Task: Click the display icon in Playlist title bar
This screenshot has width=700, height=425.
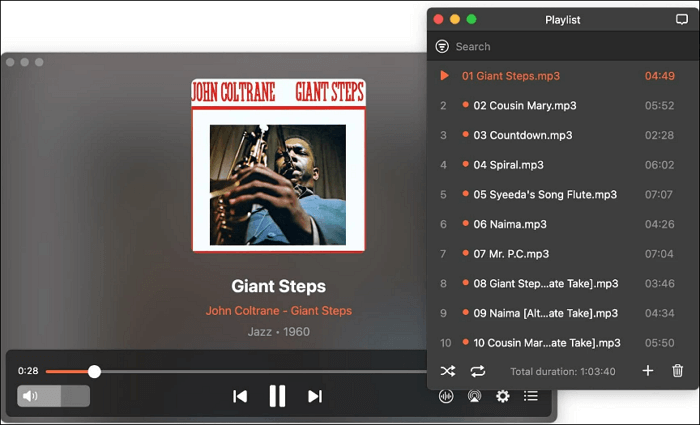Action: click(681, 19)
